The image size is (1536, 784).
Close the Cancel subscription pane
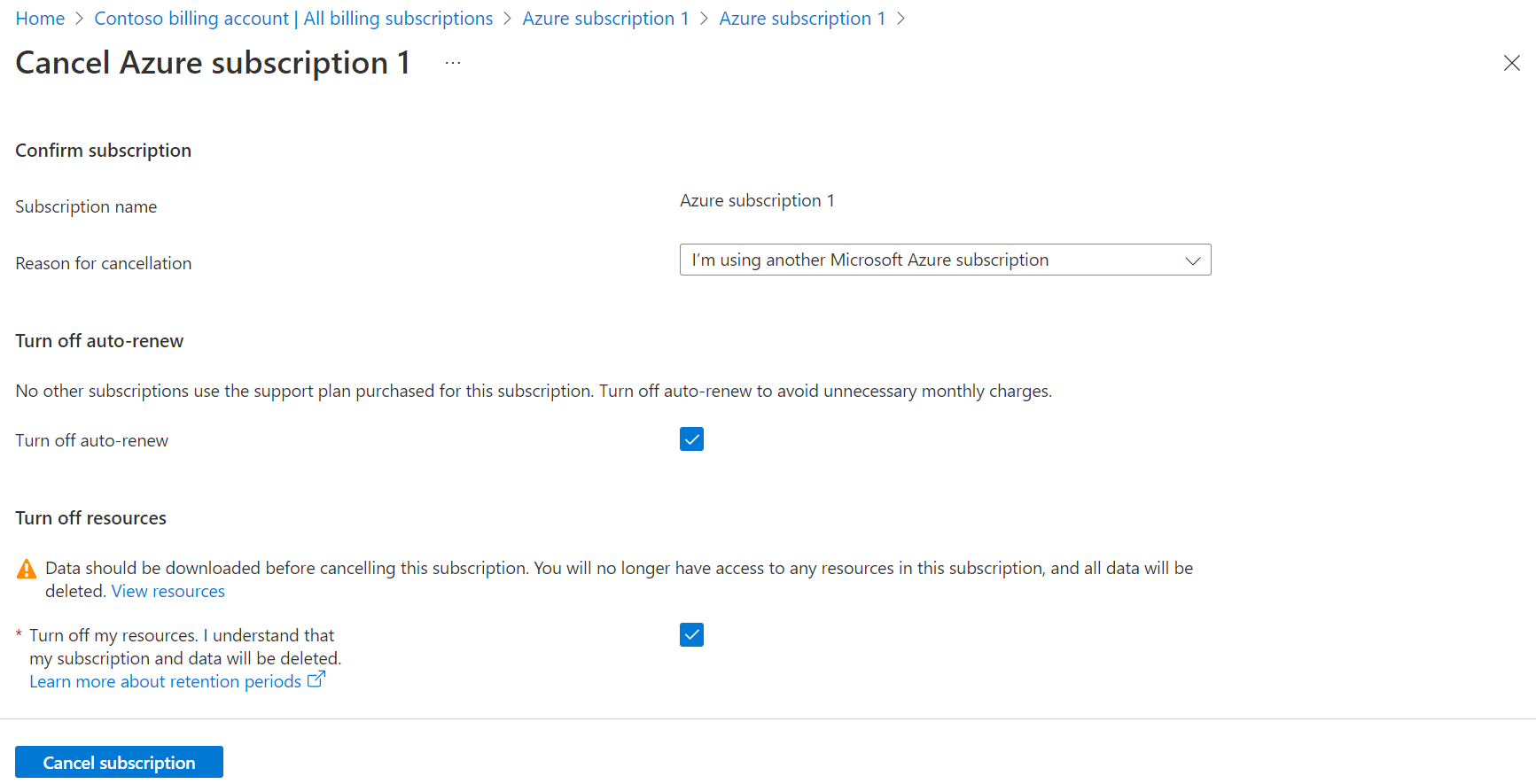tap(1511, 63)
